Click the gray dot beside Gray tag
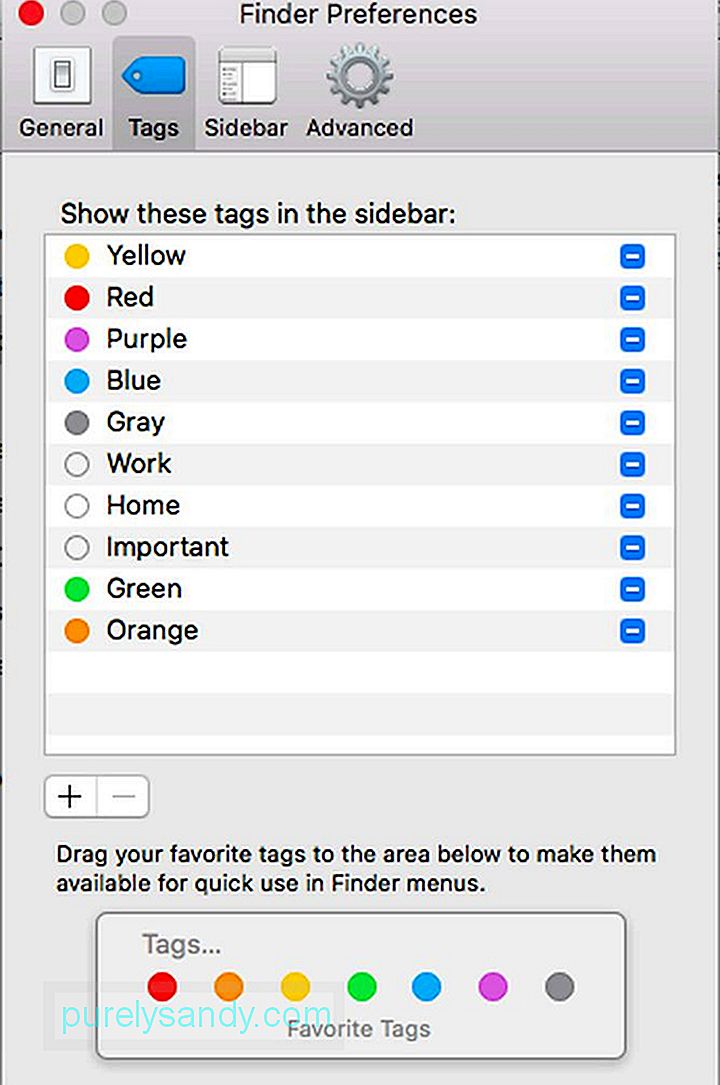Screen dimensions: 720x1085 pos(77,422)
